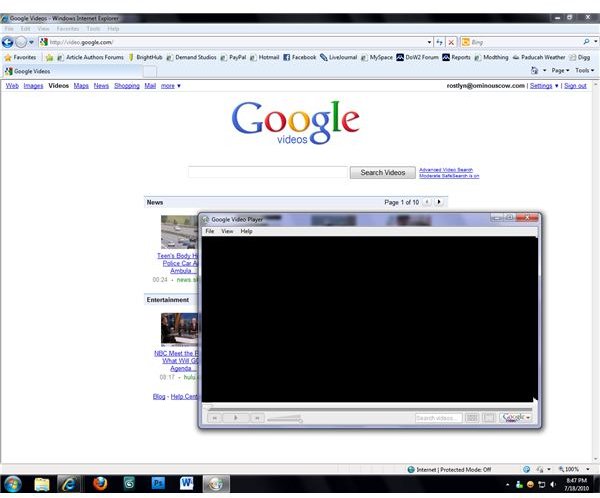Click the Entertainment video thumbnail

point(178,329)
